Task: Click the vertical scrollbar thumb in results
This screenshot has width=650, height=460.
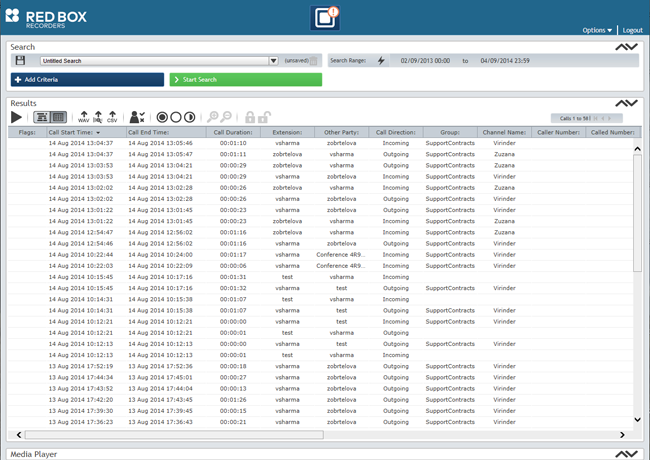Action: click(x=637, y=213)
